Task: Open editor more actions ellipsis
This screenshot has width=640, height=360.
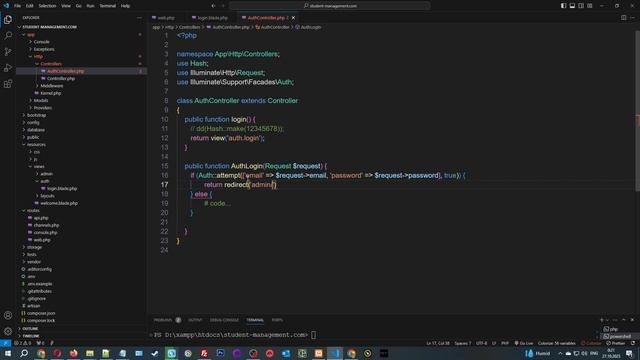Action: click(x=632, y=18)
